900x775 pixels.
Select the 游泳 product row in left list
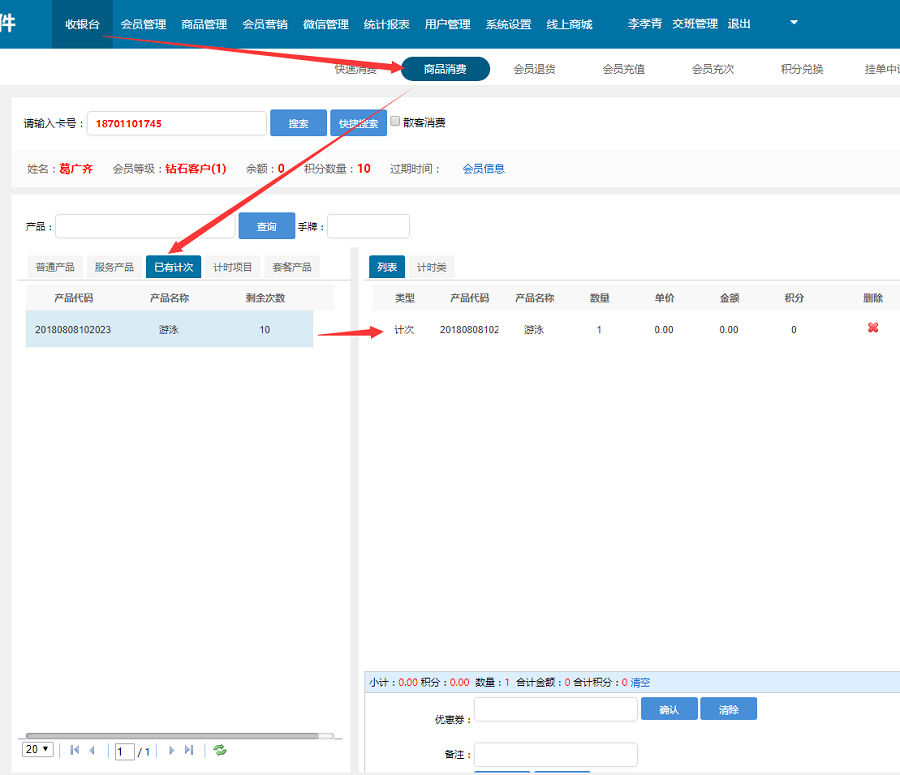(169, 329)
